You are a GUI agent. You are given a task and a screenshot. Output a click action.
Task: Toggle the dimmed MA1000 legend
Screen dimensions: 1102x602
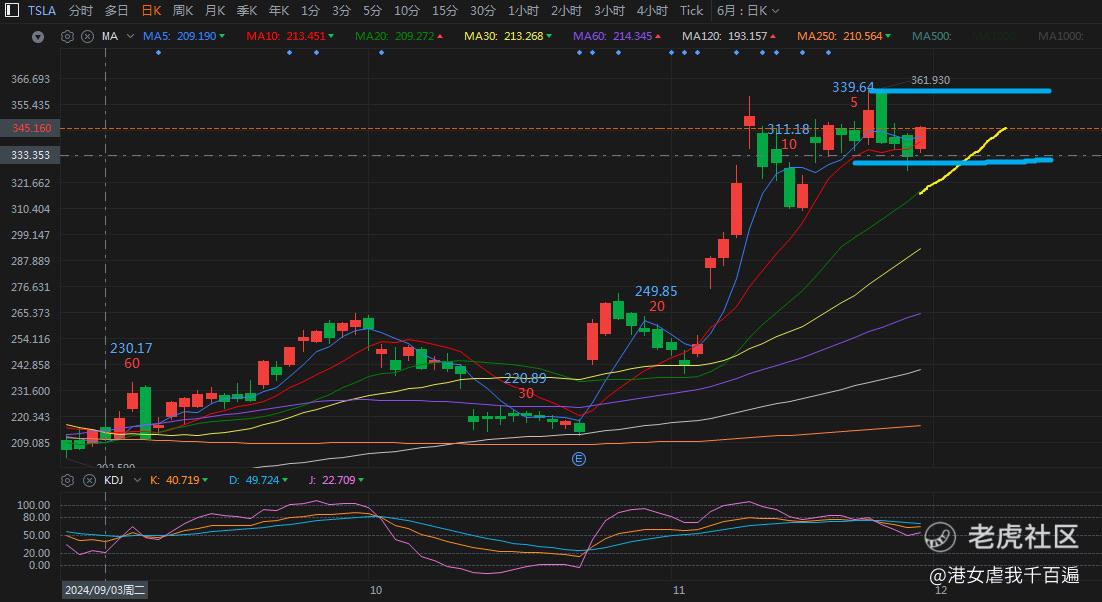tap(1061, 36)
